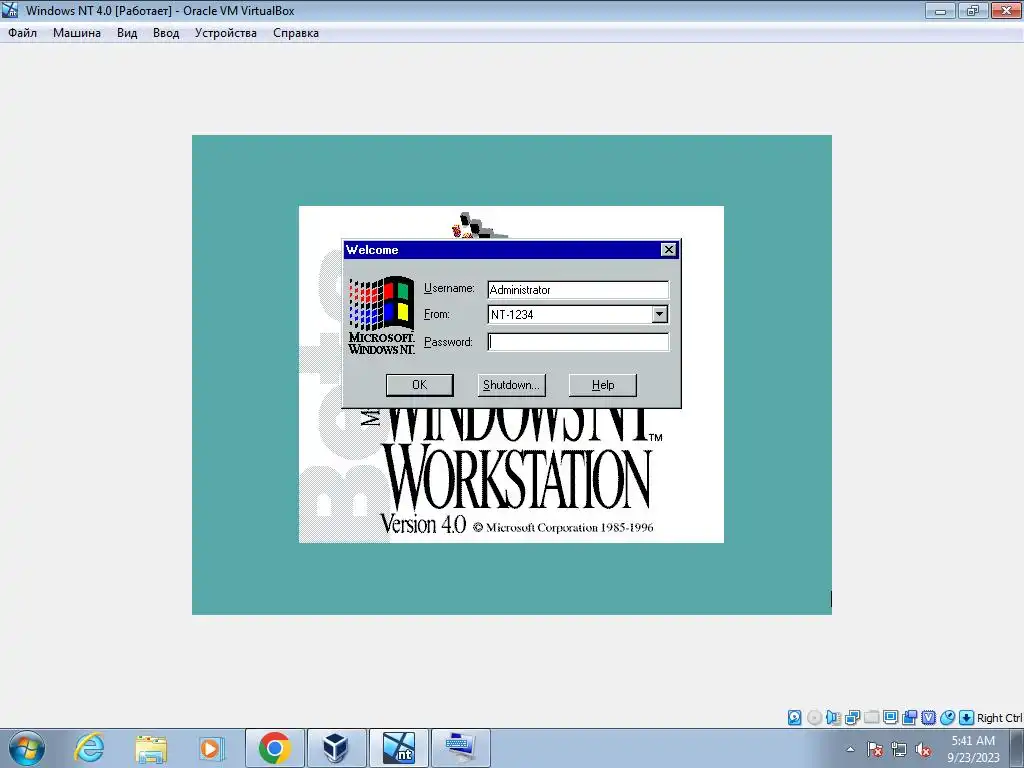Image resolution: width=1024 pixels, height=768 pixels.
Task: Open the Машина menu
Action: [76, 33]
